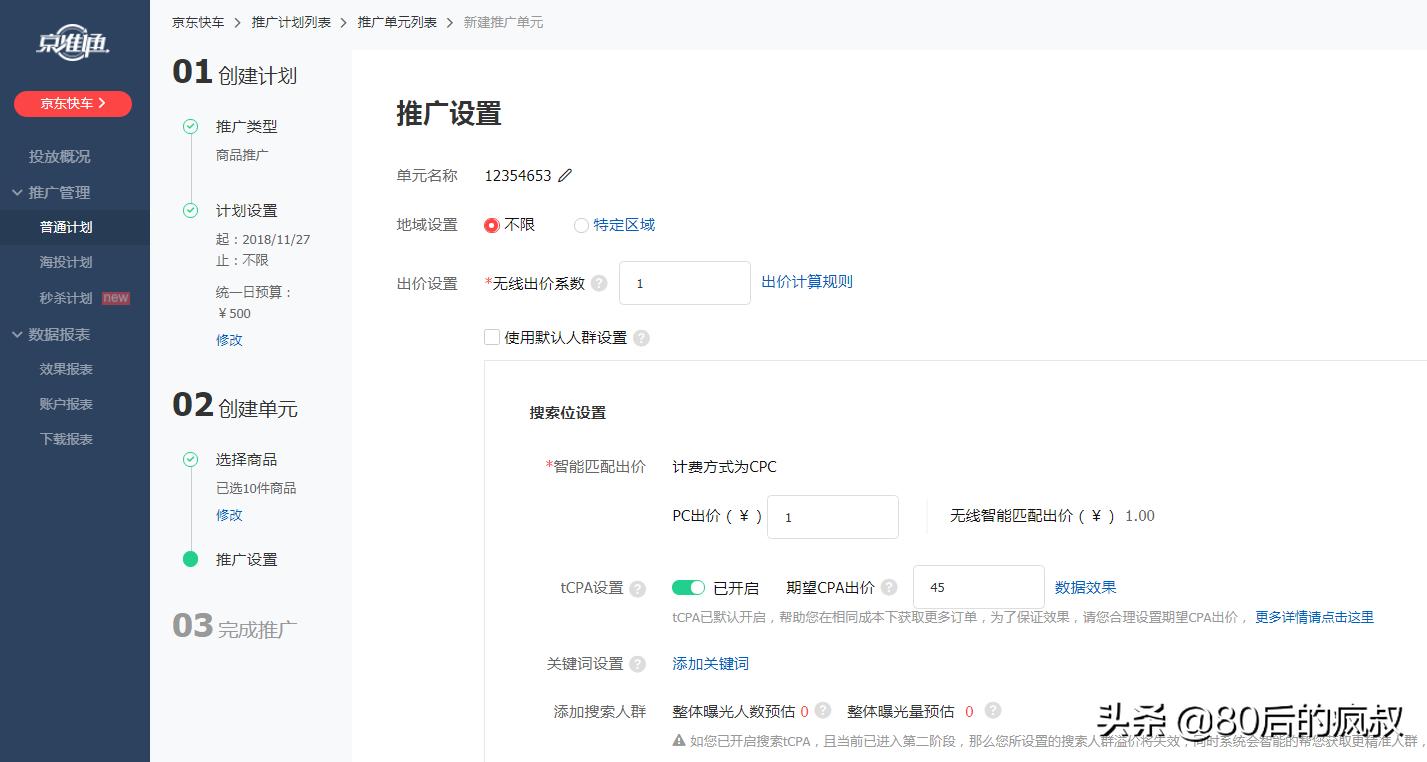Click the 京准通 logo at top left
Image resolution: width=1427 pixels, height=762 pixels.
(x=70, y=43)
